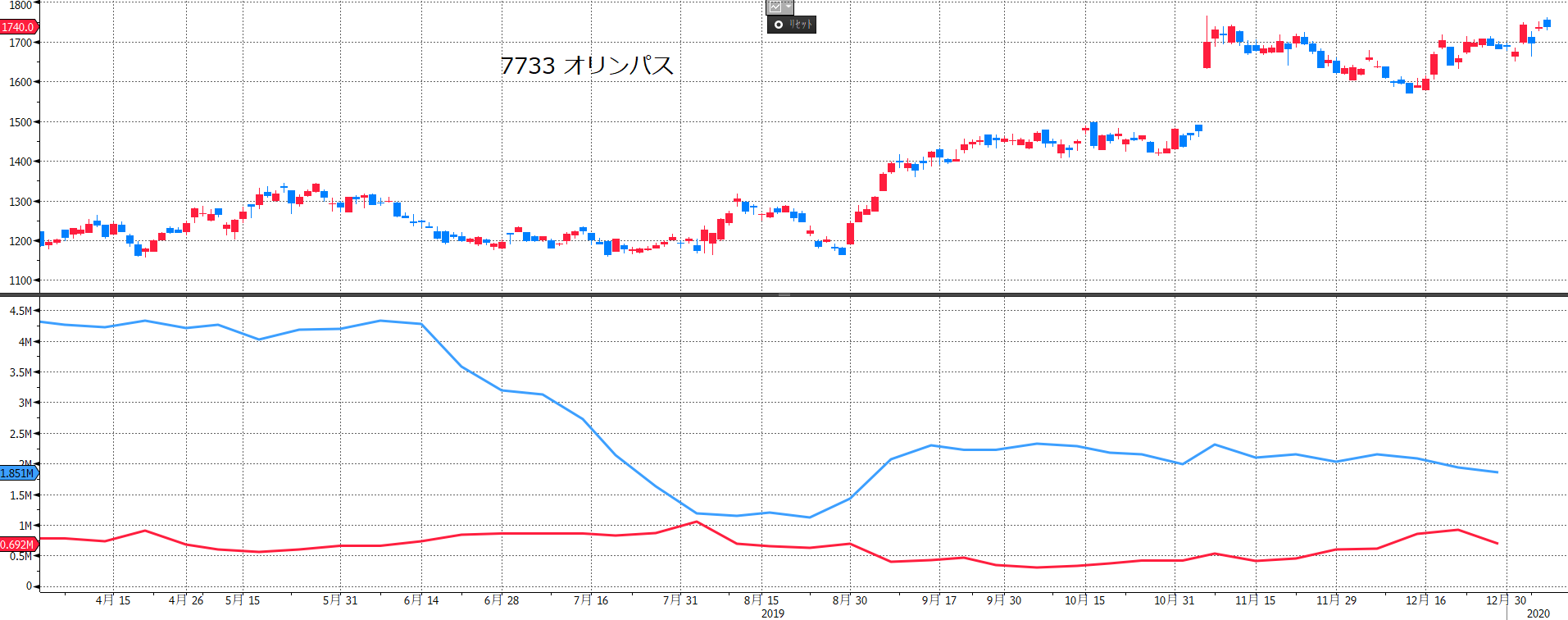Click the 1800 price axis label
The width and height of the screenshot is (1568, 620).
20,5
